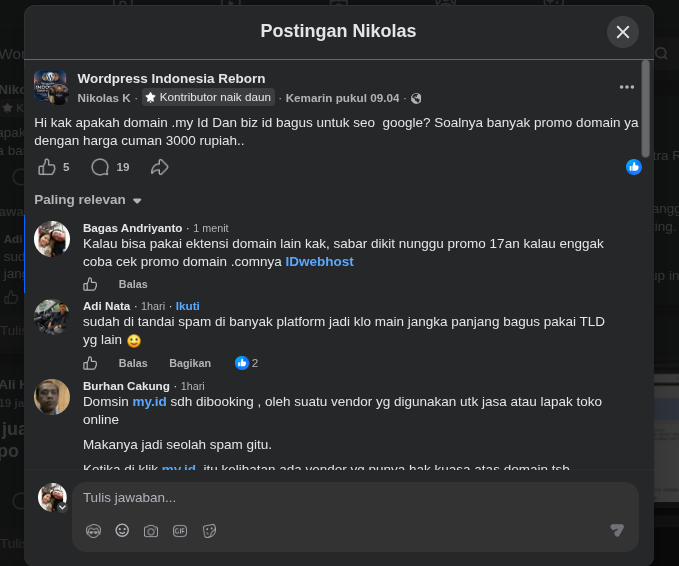The image size is (679, 566).
Task: Close the Postingan Nikolas dialog
Action: click(623, 32)
